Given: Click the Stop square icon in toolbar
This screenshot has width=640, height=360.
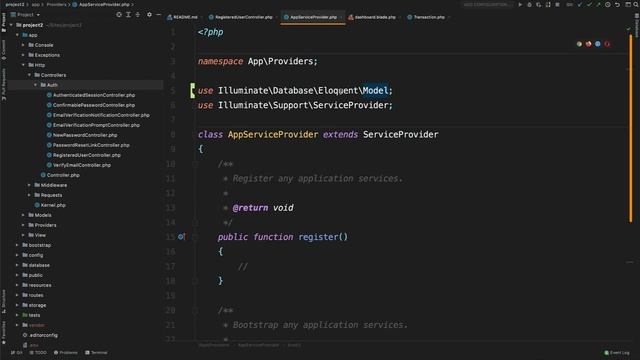Looking at the screenshot, I should click(558, 4).
